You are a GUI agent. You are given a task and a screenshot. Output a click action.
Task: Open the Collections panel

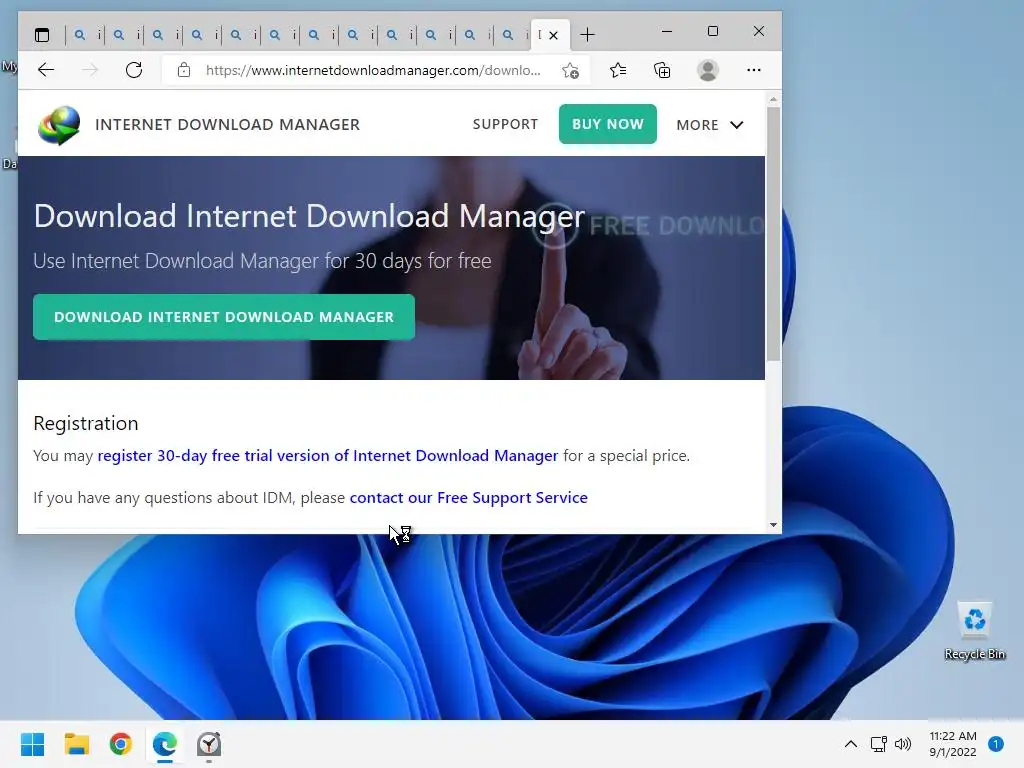(662, 70)
